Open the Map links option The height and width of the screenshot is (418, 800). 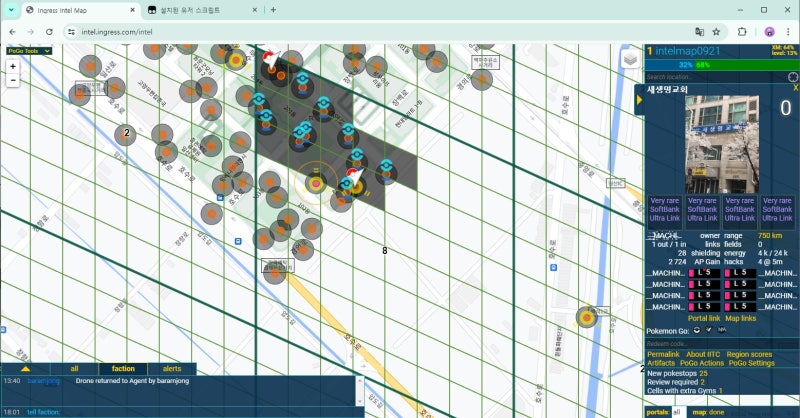tap(740, 318)
